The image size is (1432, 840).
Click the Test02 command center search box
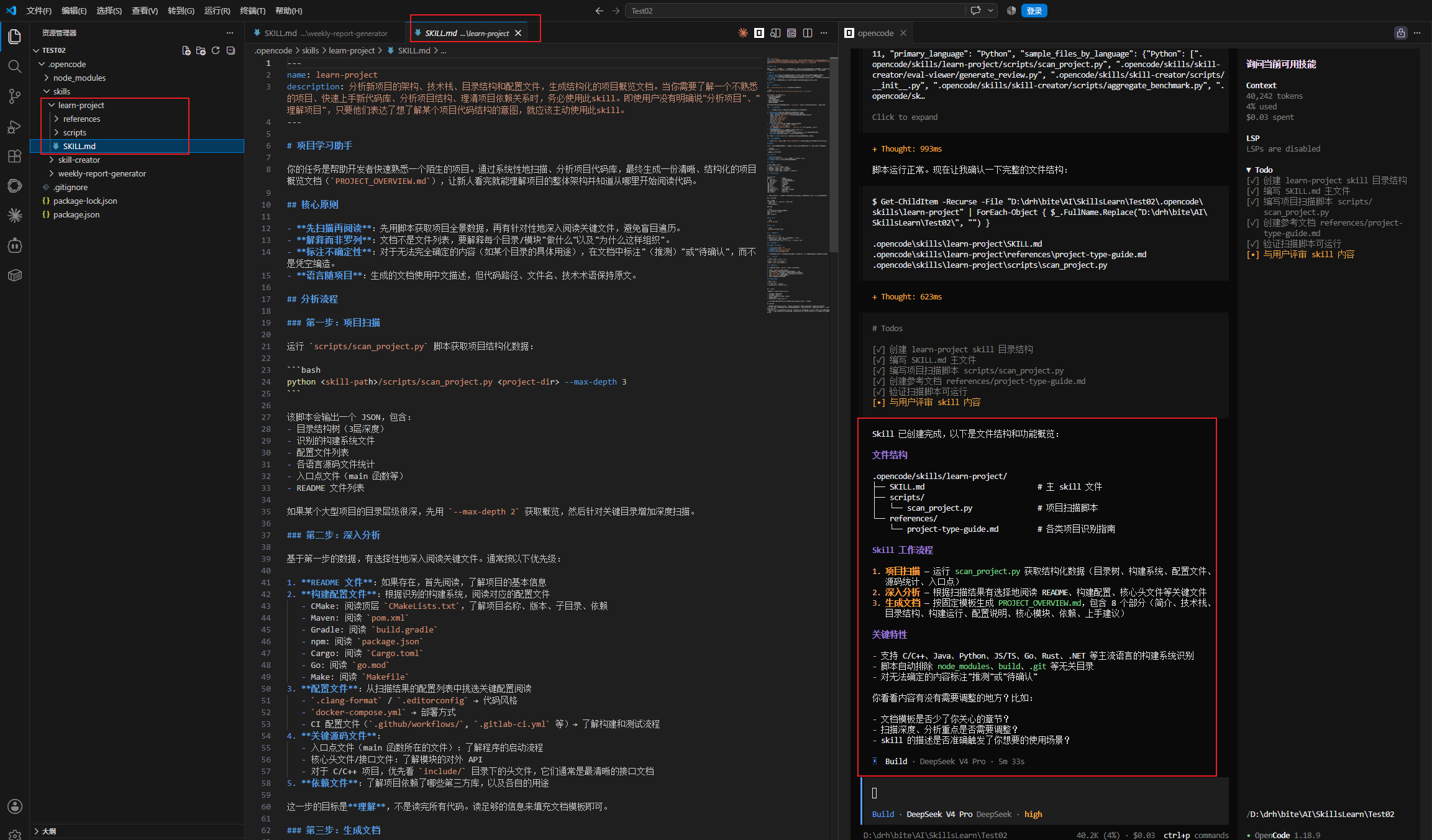pyautogui.click(x=795, y=11)
